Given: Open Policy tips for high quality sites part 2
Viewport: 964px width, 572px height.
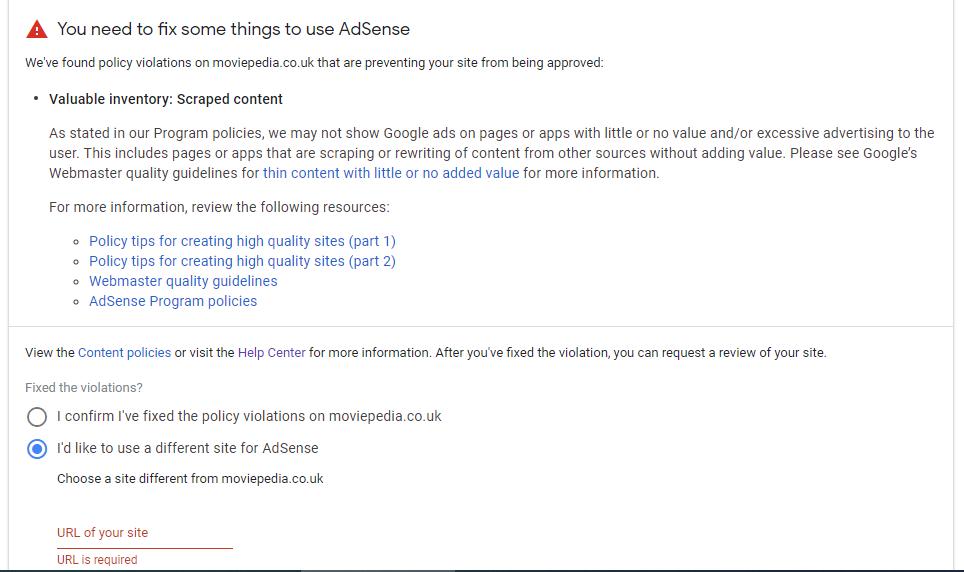Looking at the screenshot, I should click(x=242, y=261).
